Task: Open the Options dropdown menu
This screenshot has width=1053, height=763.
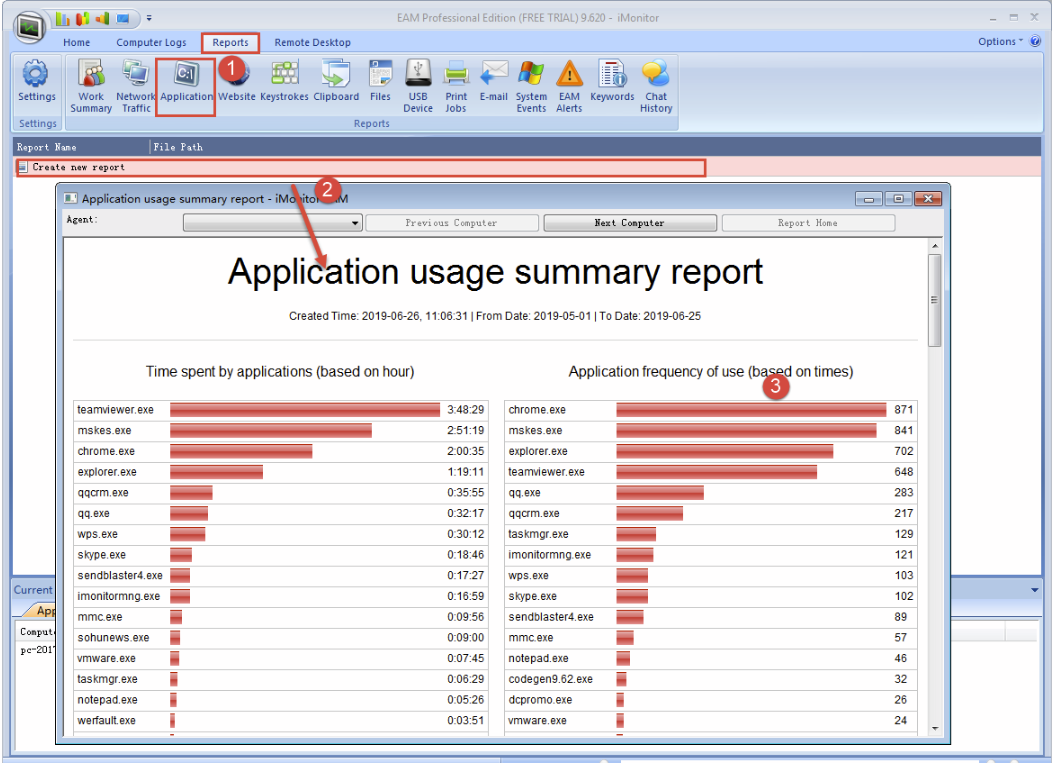Action: pos(1000,41)
